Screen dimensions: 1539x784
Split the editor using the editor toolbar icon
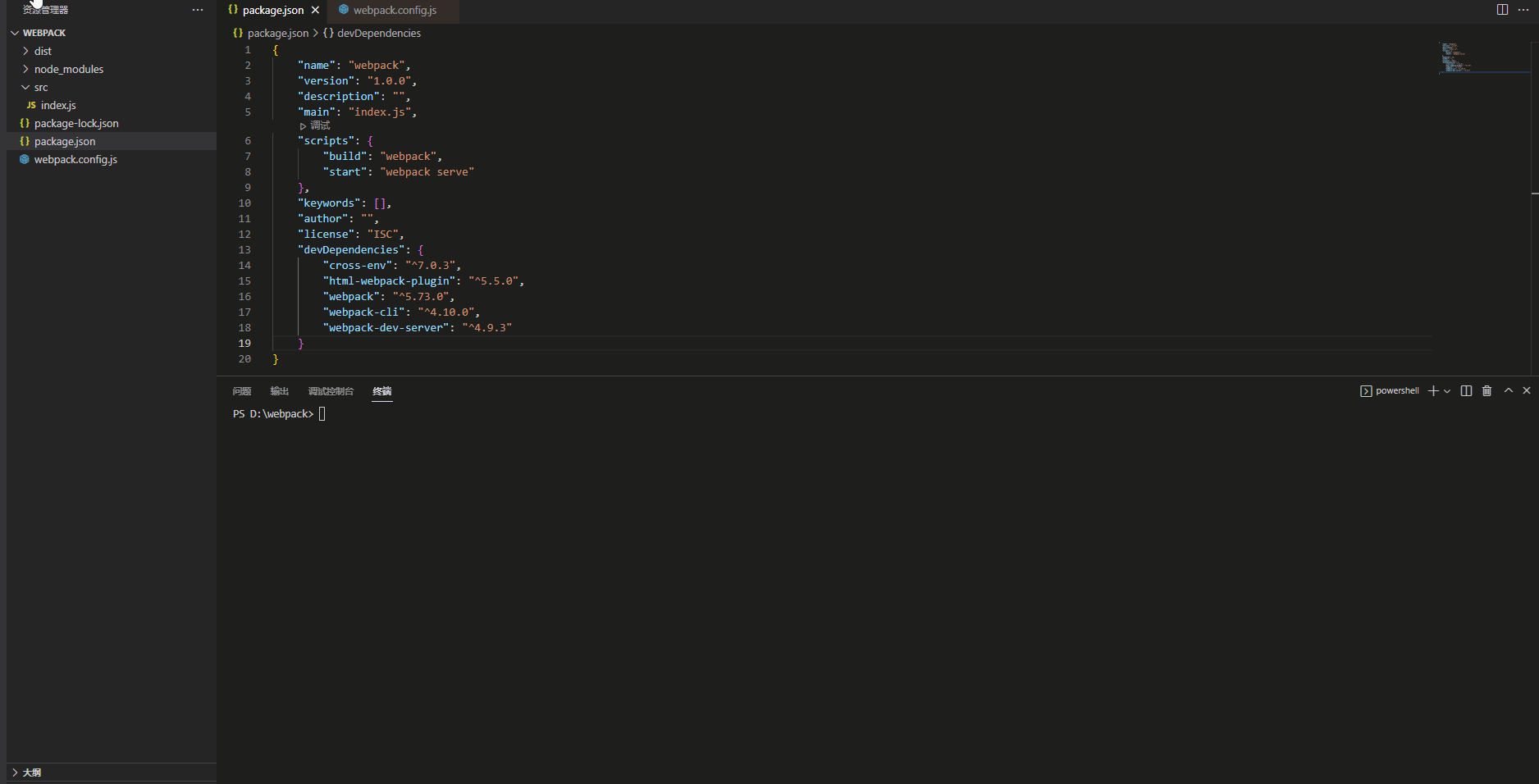coord(1501,10)
